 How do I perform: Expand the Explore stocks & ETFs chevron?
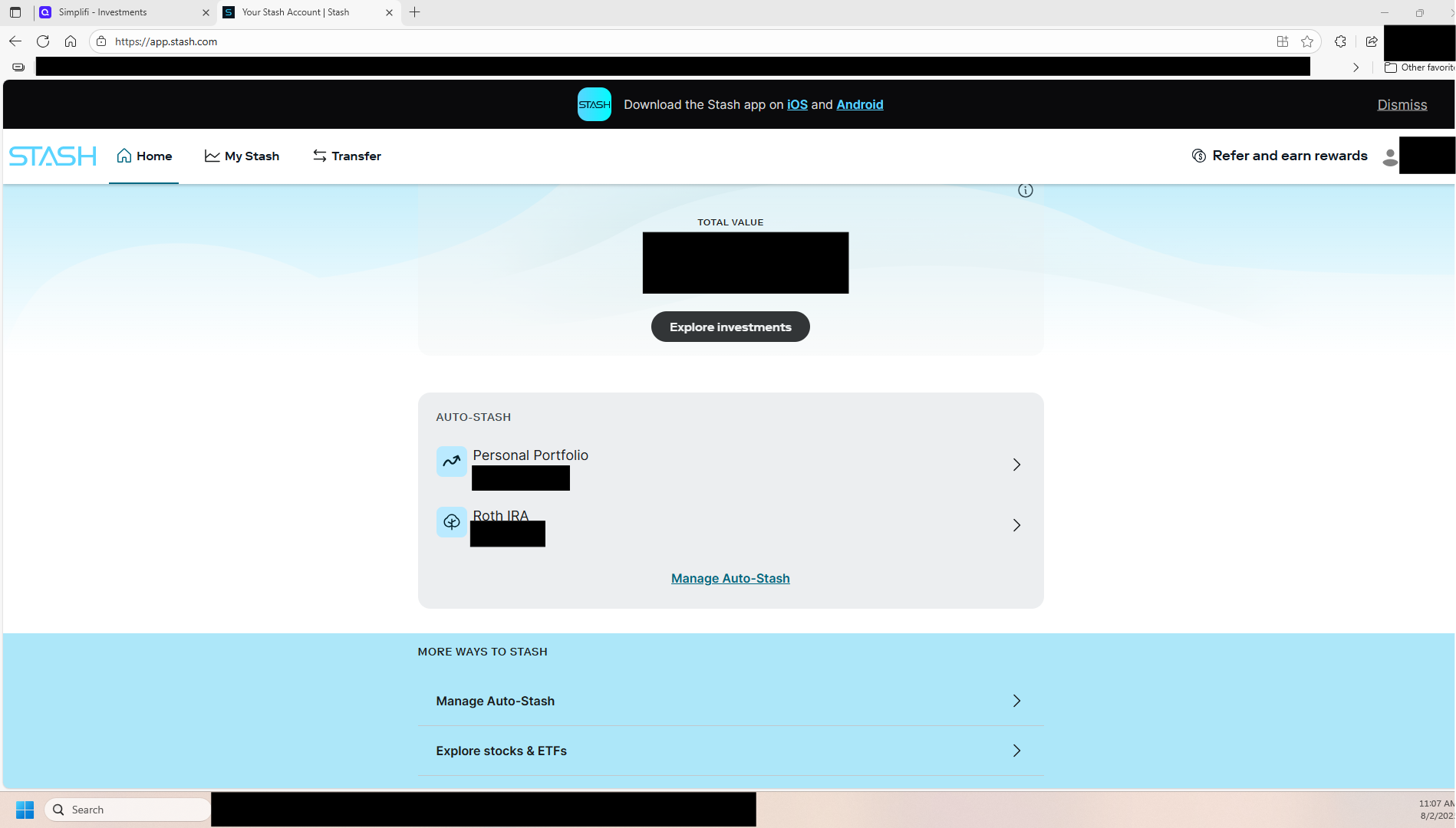pos(1016,751)
